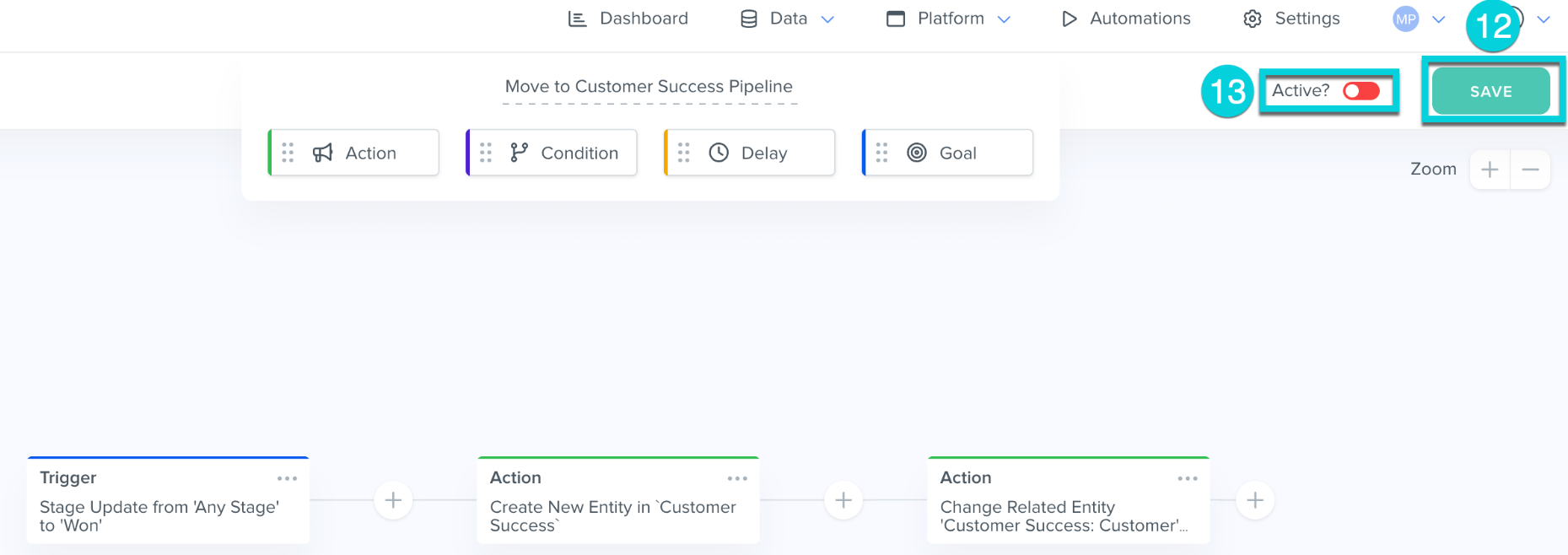The image size is (1568, 555).
Task: Open the Automations menu item
Action: [1126, 19]
